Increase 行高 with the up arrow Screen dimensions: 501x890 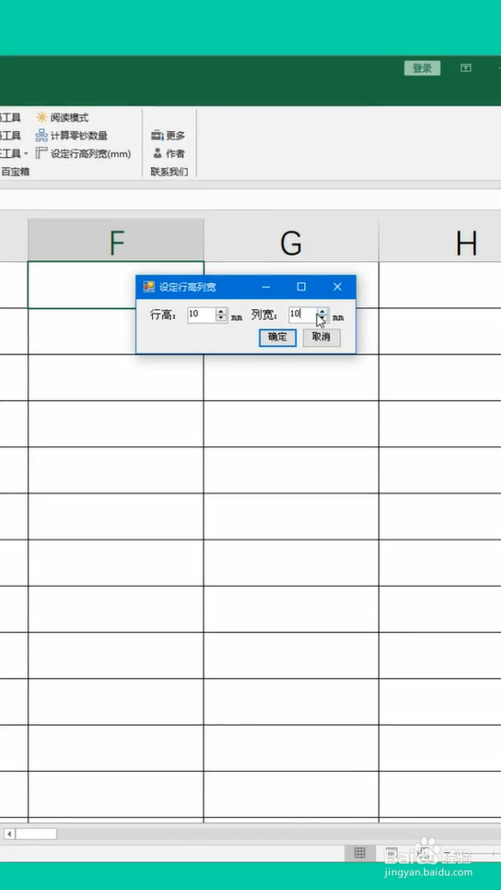point(221,311)
